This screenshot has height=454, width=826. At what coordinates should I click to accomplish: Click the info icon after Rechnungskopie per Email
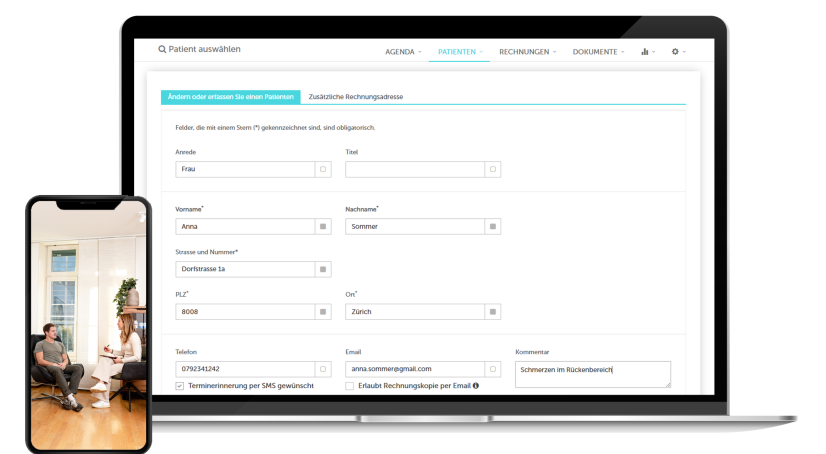tap(476, 385)
